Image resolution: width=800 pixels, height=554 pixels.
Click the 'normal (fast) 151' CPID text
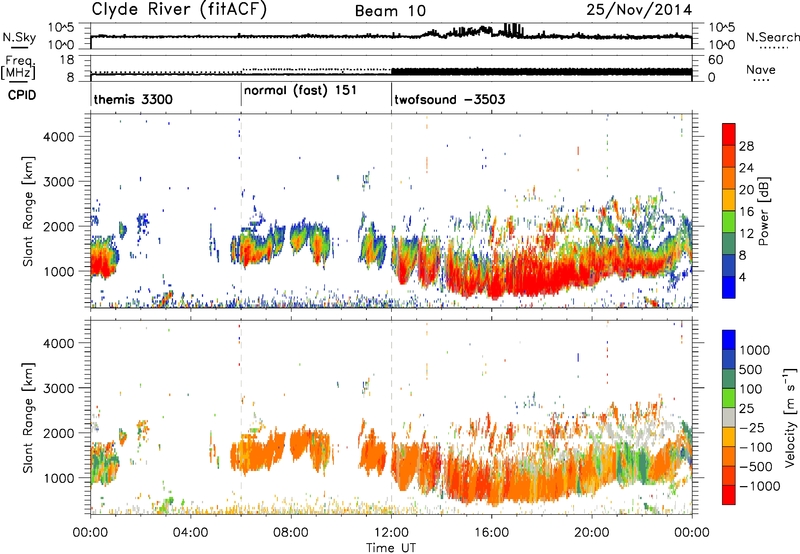tap(300, 91)
